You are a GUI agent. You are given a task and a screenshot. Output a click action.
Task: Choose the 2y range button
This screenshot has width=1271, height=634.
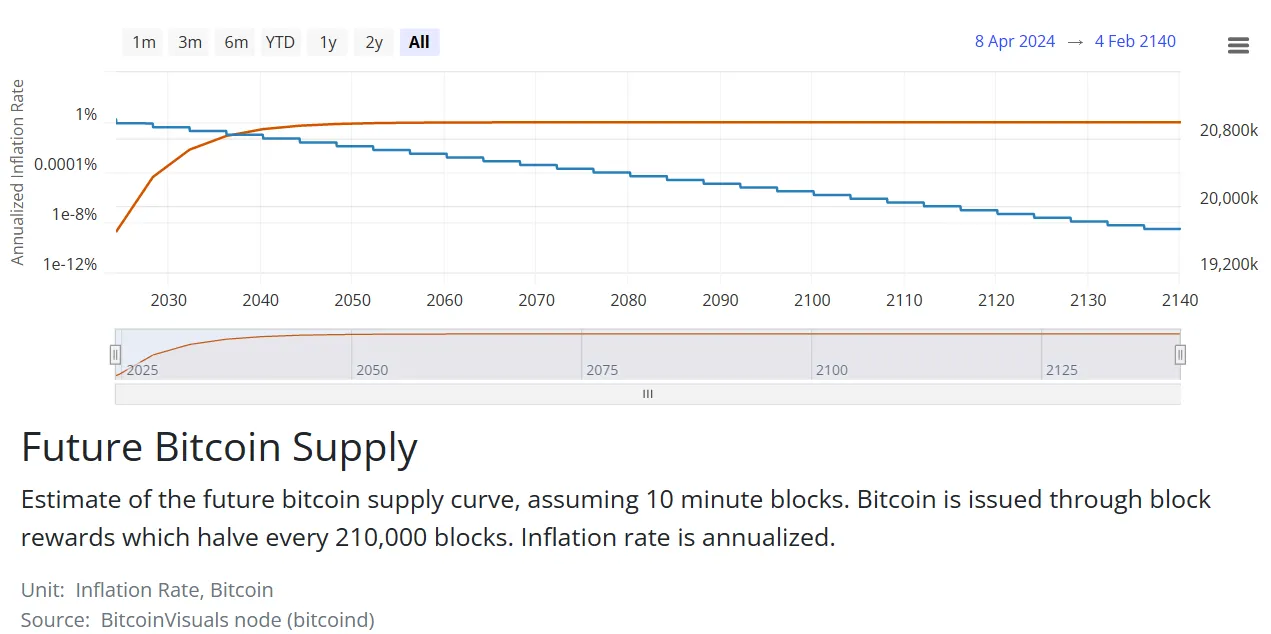374,42
